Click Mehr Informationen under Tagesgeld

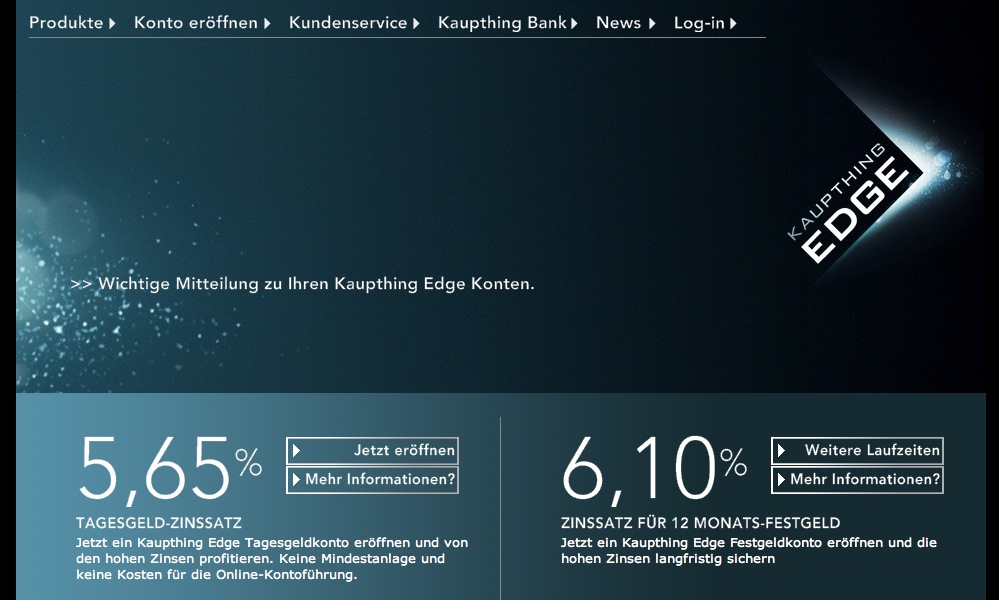372,480
